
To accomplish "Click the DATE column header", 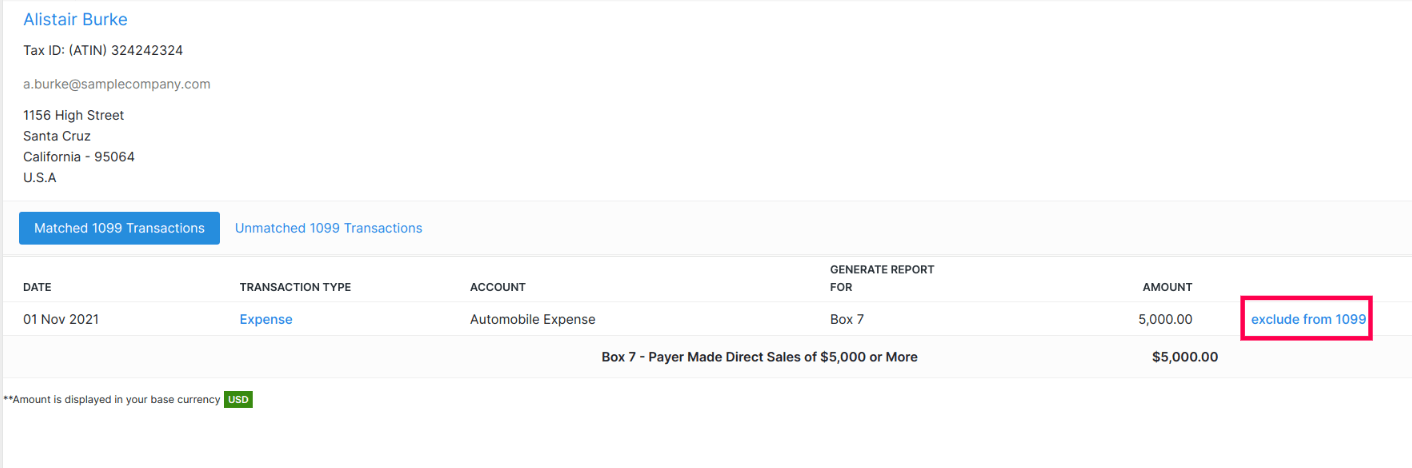I will point(37,287).
